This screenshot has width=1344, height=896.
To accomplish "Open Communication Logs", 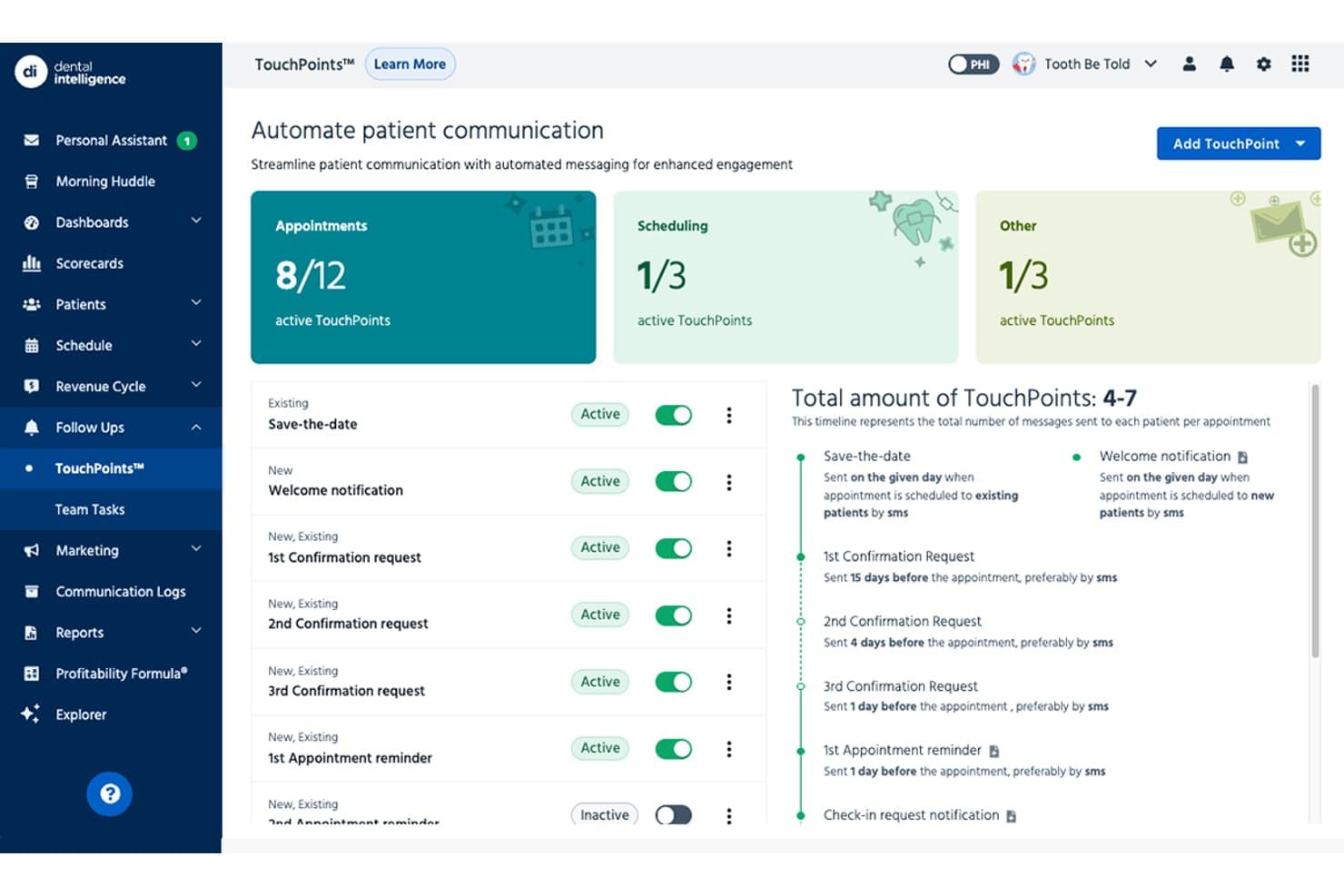I will [x=121, y=592].
